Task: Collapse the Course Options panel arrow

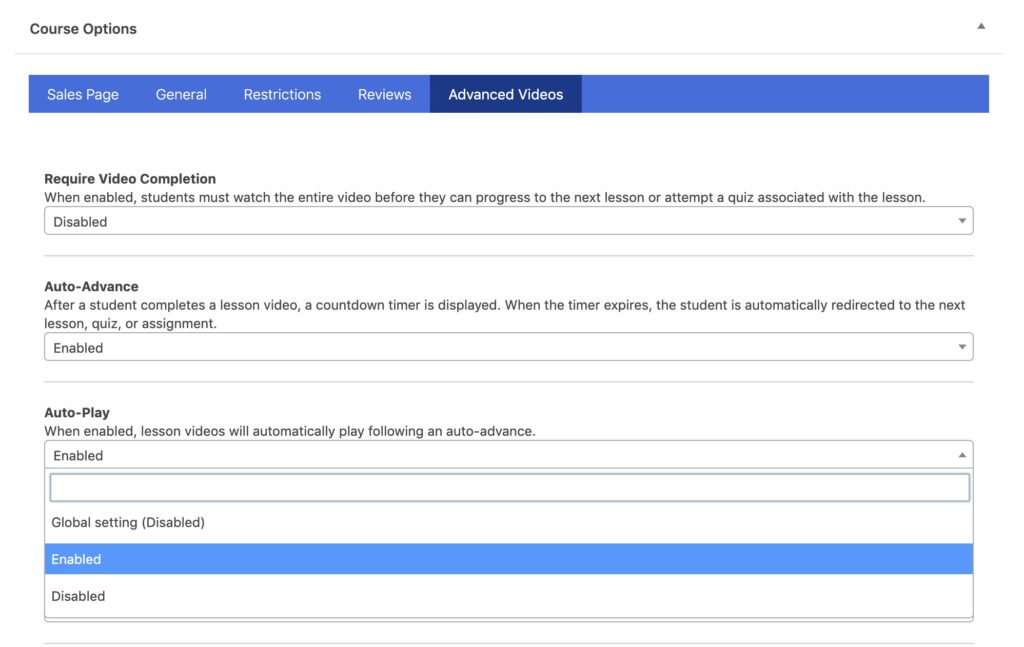Action: point(981,26)
